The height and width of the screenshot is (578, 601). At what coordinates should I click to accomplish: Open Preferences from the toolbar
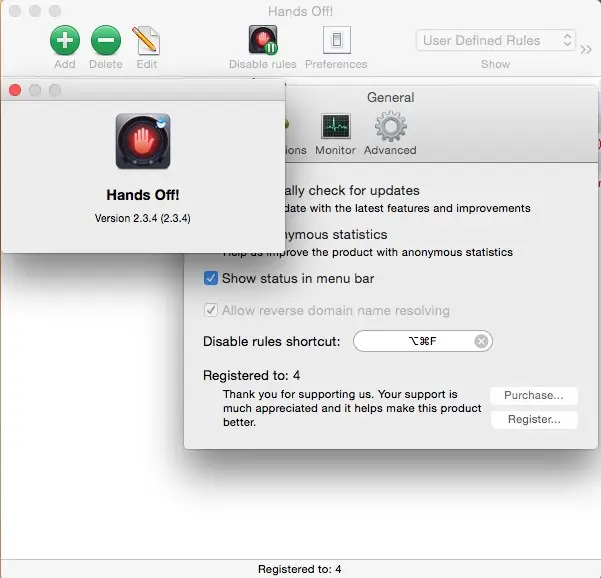point(337,40)
